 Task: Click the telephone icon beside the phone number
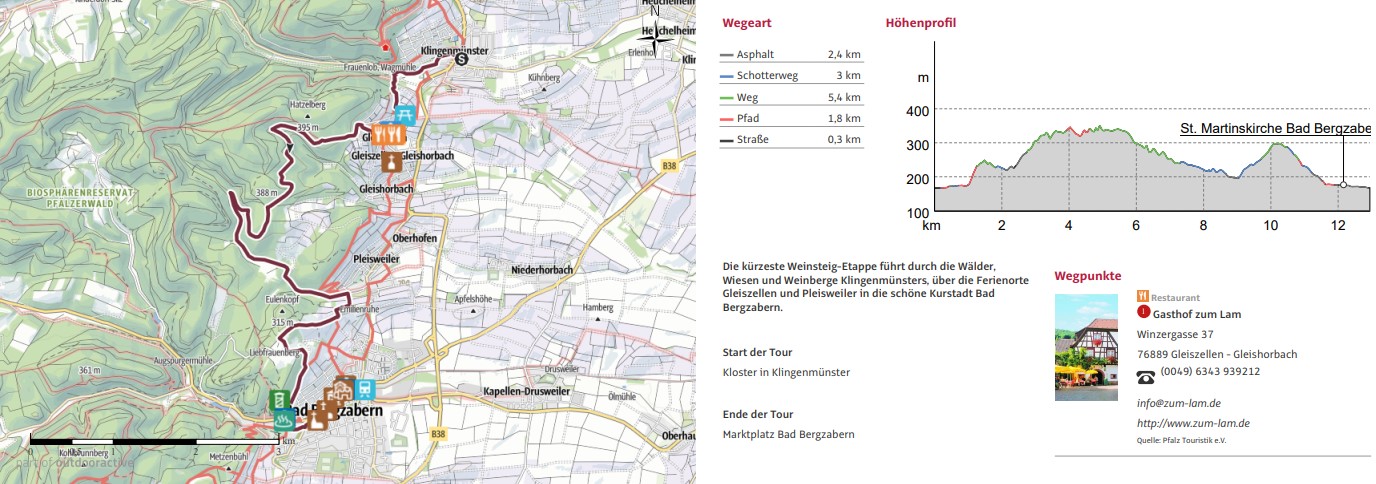click(x=1146, y=377)
